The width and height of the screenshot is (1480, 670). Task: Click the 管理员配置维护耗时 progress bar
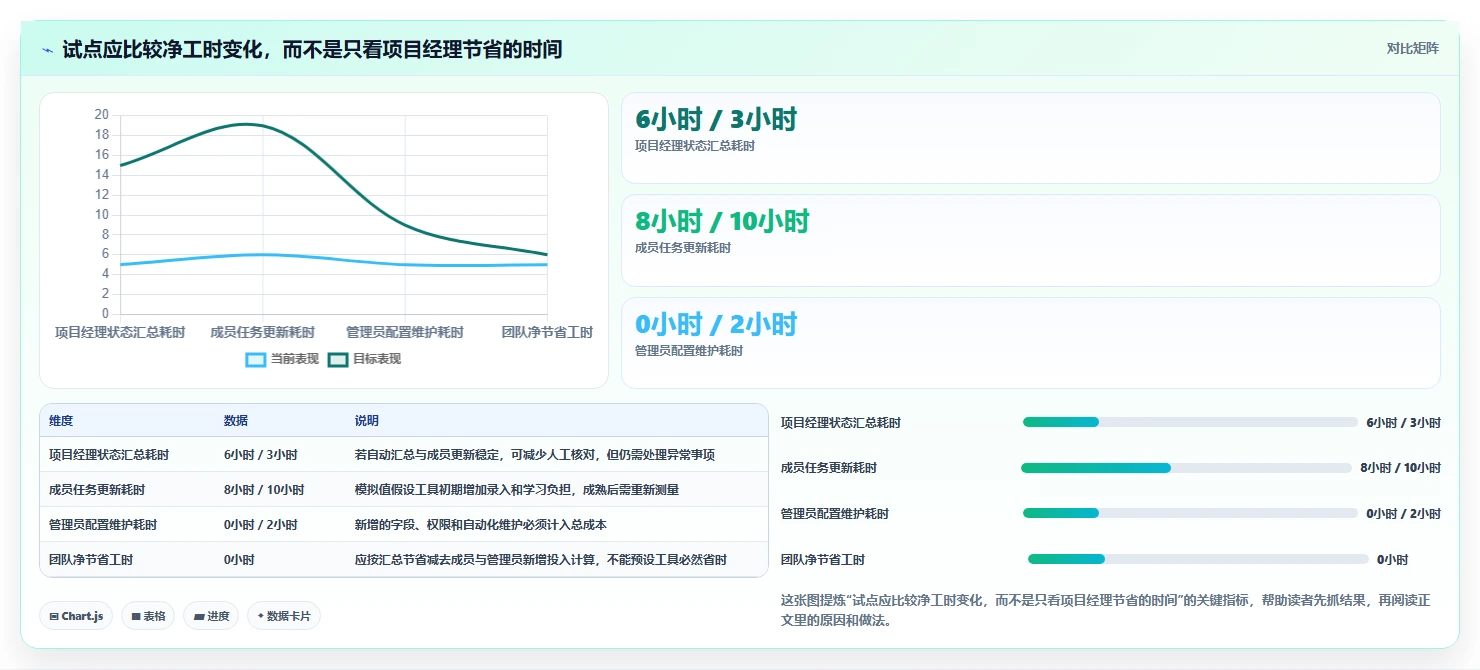point(1190,513)
